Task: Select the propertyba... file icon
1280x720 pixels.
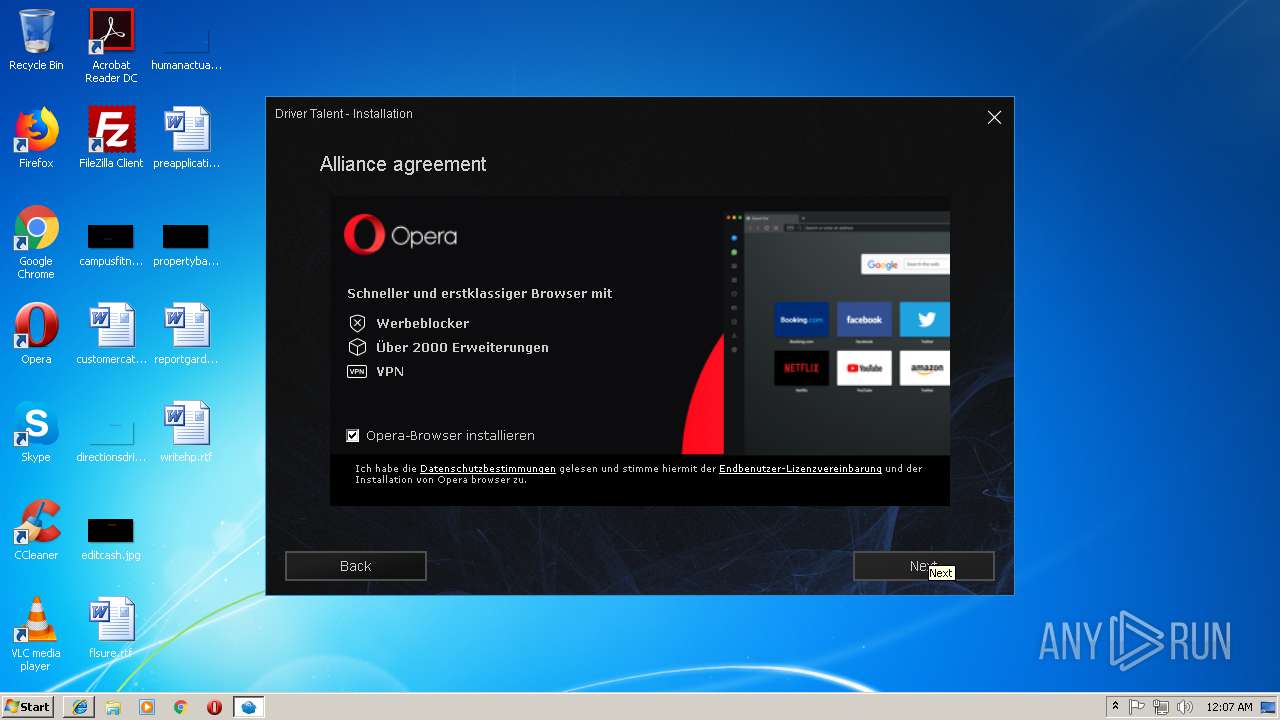Action: click(x=186, y=244)
